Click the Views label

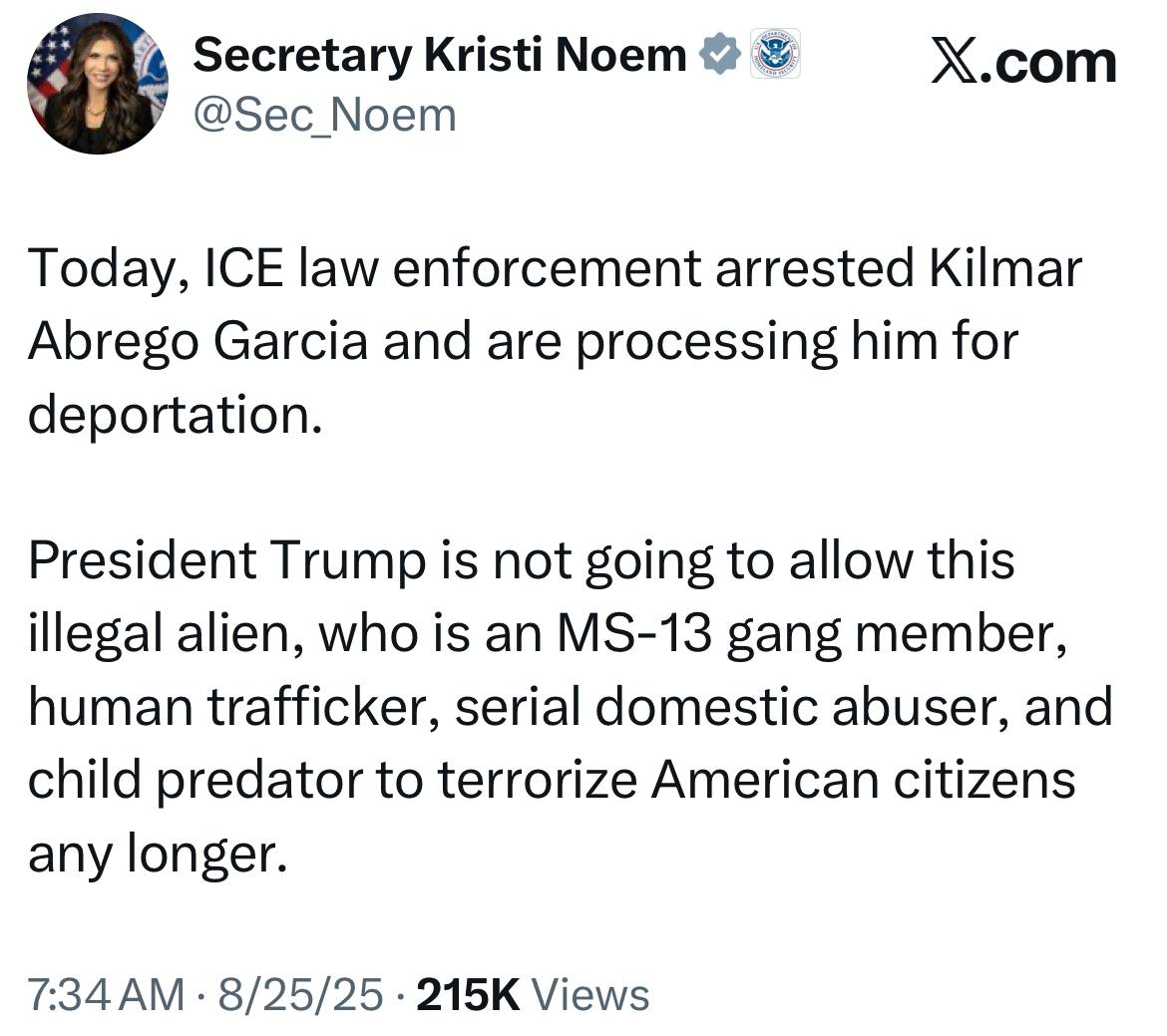click(x=590, y=995)
